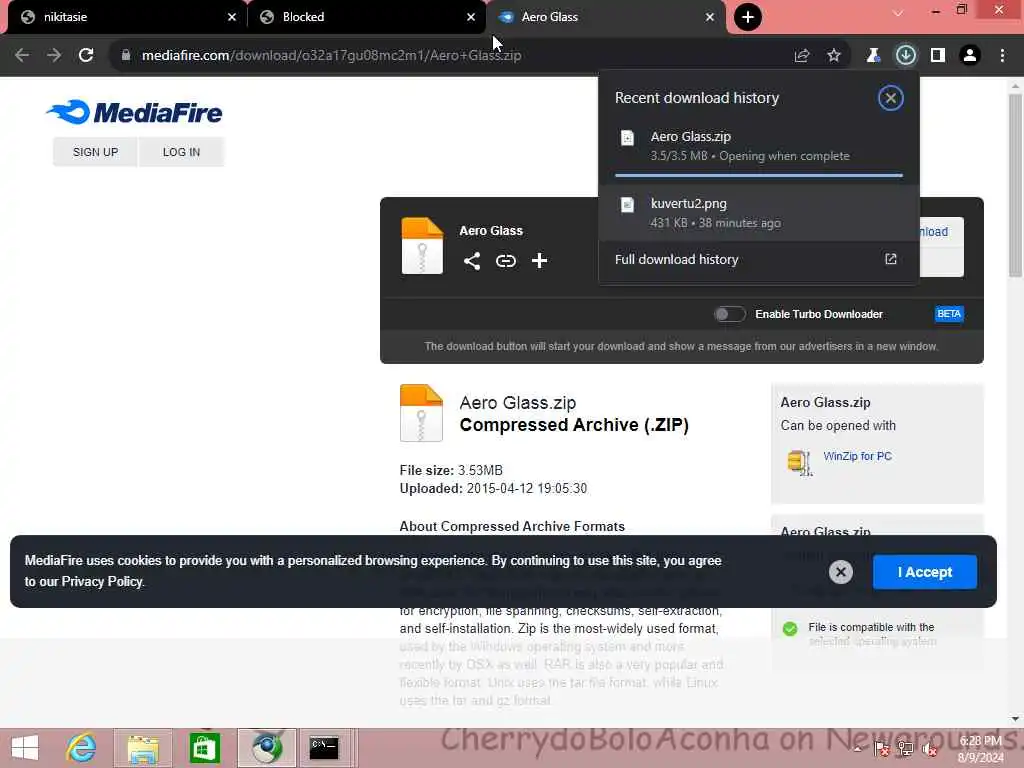Open the tab search chevron
The height and width of the screenshot is (768, 1024).
[898, 13]
